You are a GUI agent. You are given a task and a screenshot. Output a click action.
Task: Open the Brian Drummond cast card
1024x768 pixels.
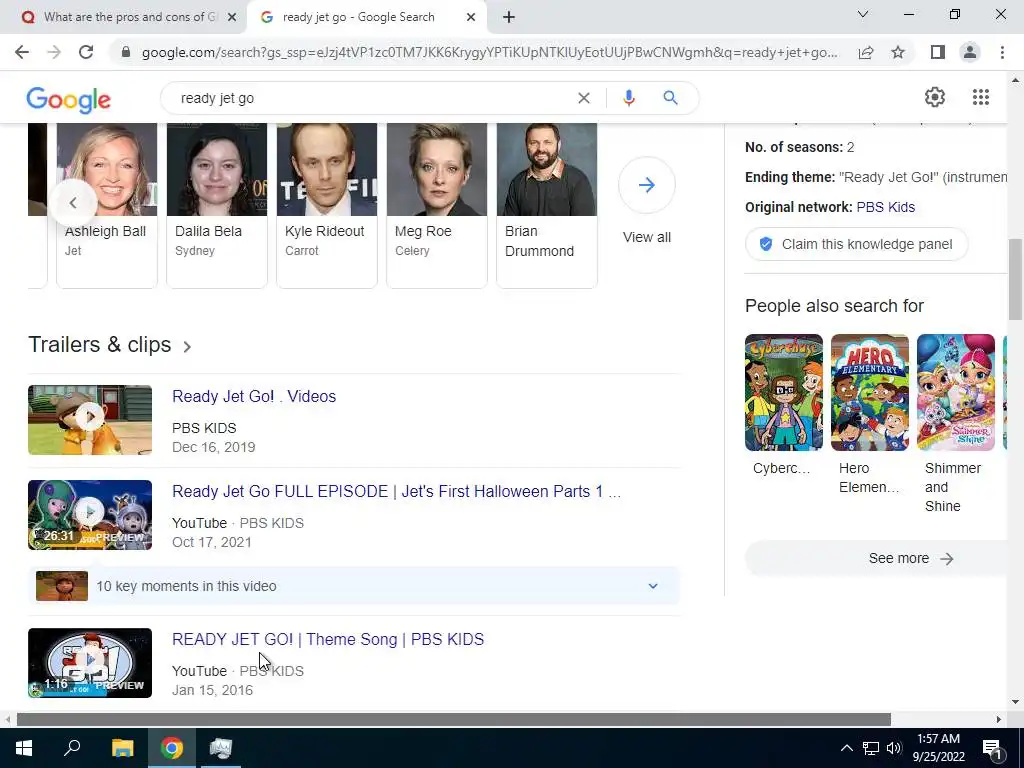[x=547, y=205]
